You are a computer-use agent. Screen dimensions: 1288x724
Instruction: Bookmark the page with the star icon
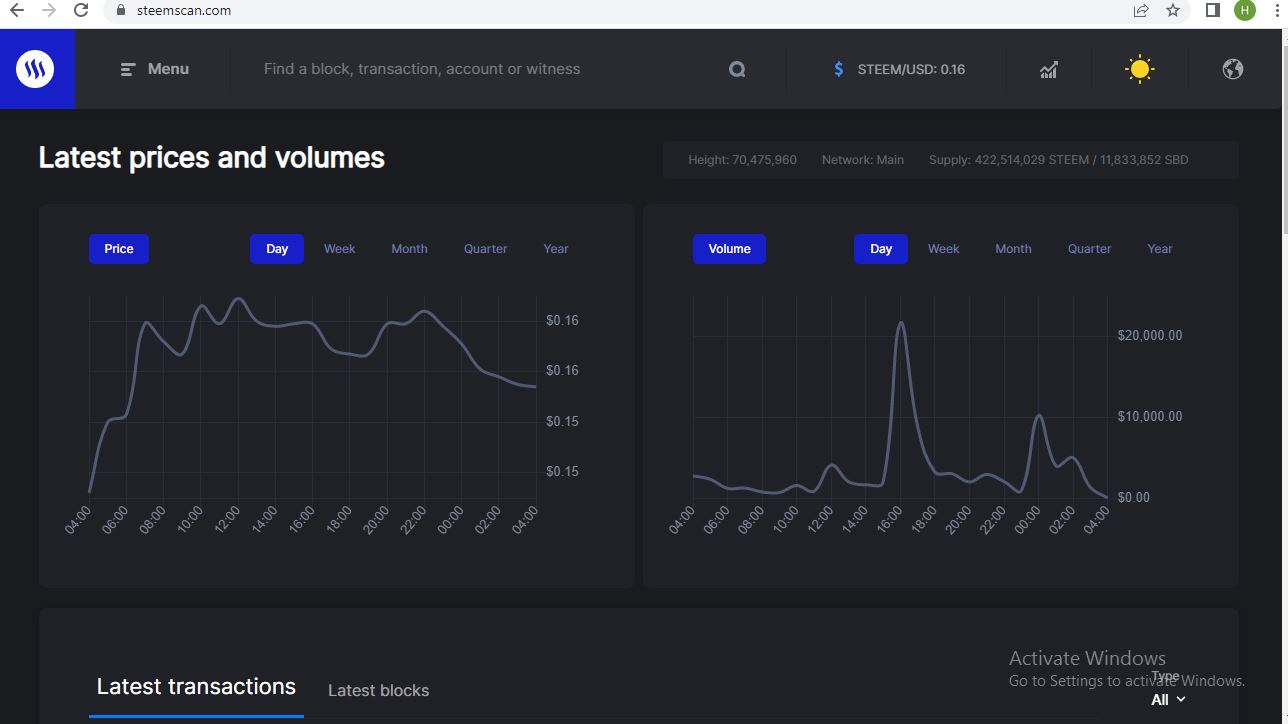(x=1173, y=11)
